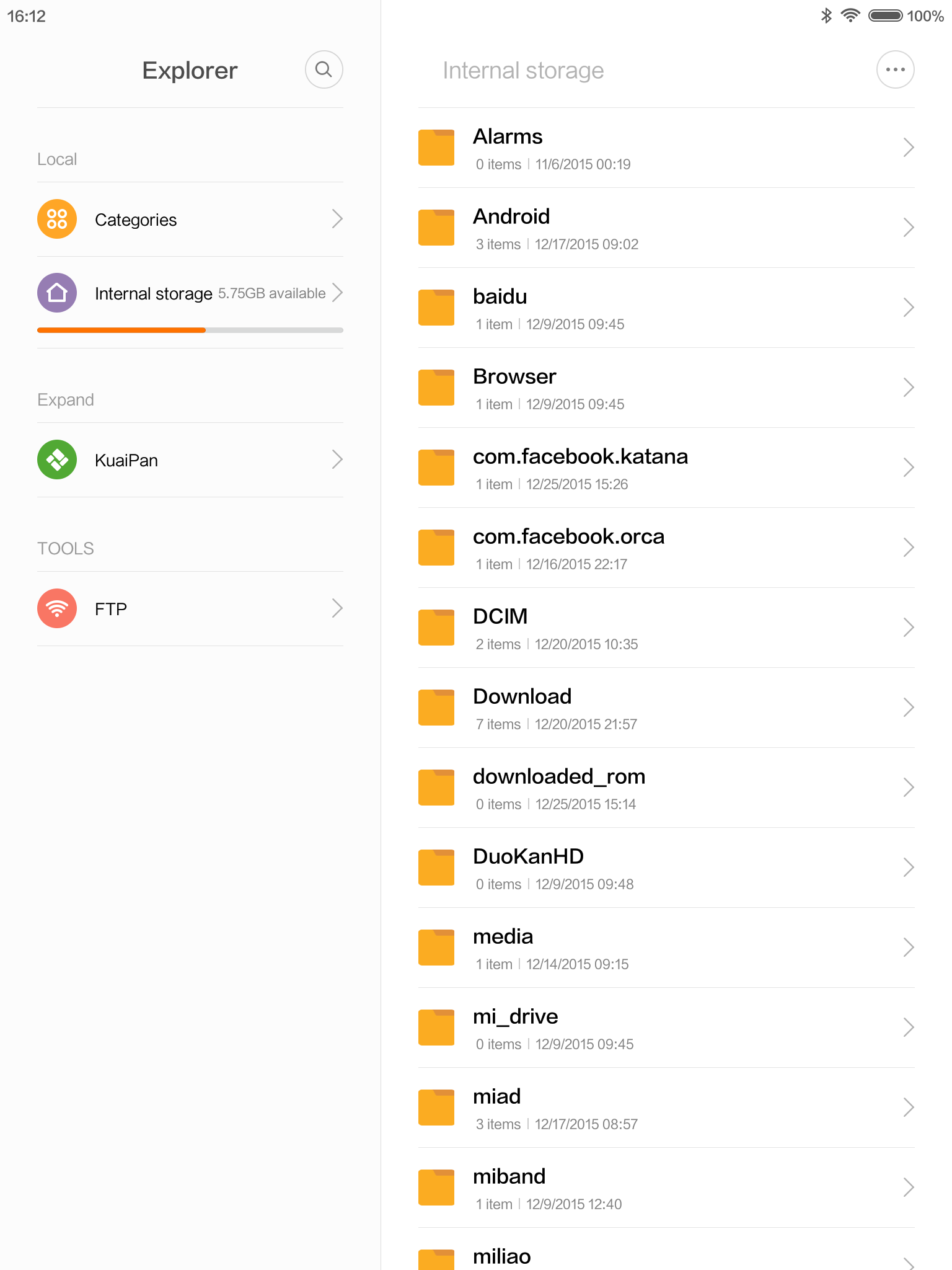Tap the red FTP wifi icon

(x=57, y=608)
